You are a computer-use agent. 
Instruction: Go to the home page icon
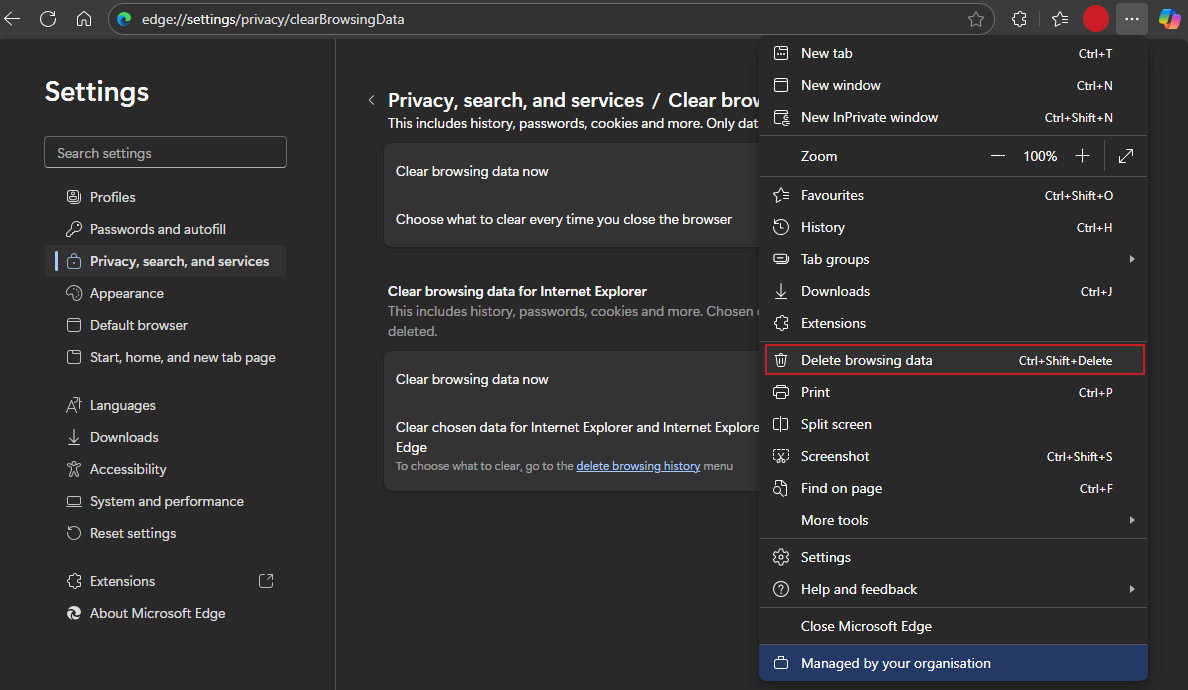pyautogui.click(x=84, y=19)
